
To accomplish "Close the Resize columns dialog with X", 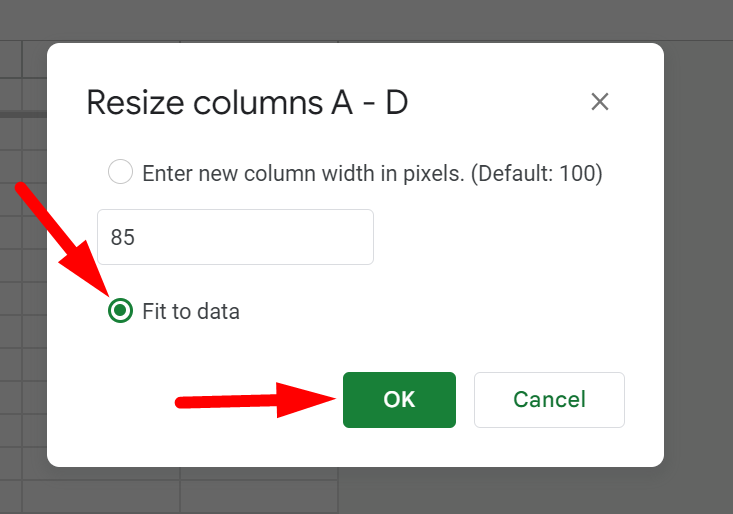I will click(600, 101).
